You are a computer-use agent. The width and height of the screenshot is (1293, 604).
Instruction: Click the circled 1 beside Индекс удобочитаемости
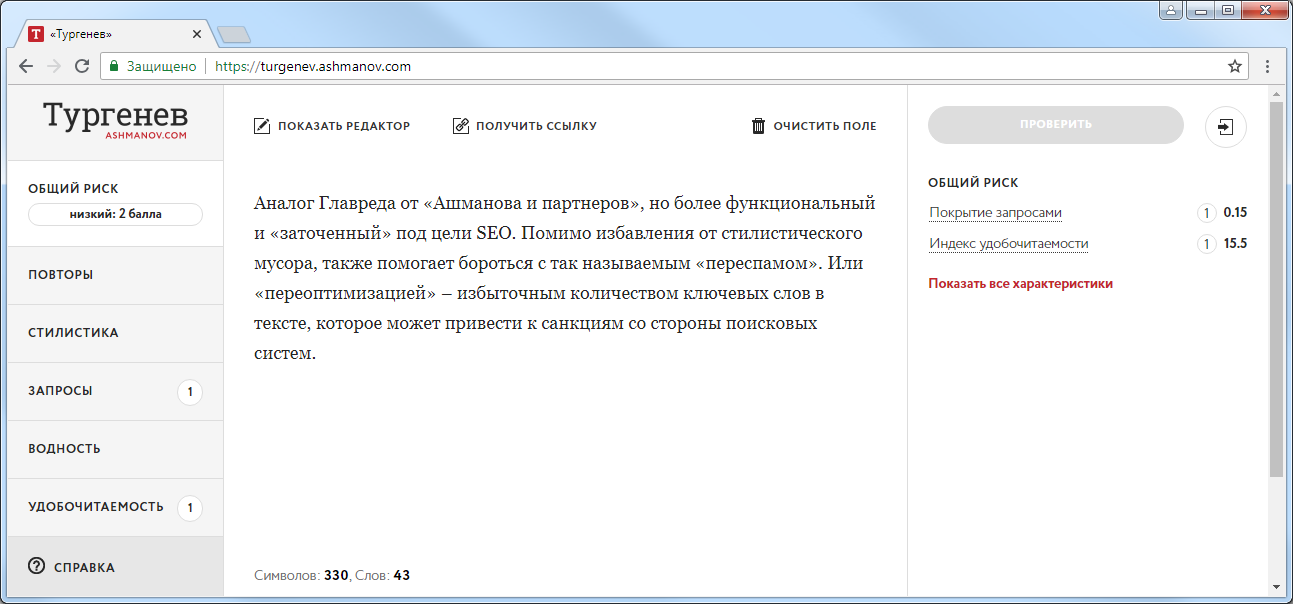coord(1206,244)
